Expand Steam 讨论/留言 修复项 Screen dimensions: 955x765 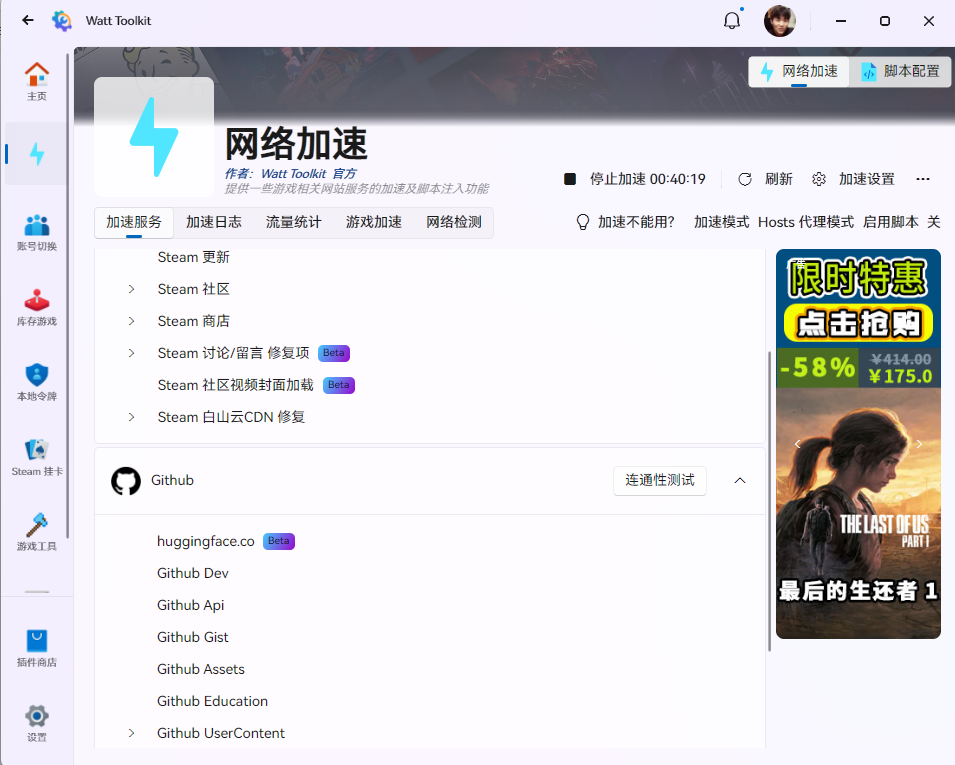tap(132, 353)
